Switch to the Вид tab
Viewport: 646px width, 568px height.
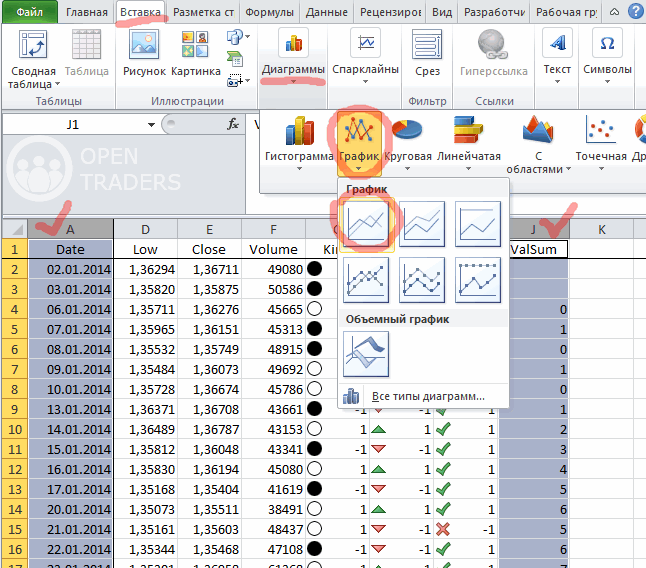tap(442, 12)
